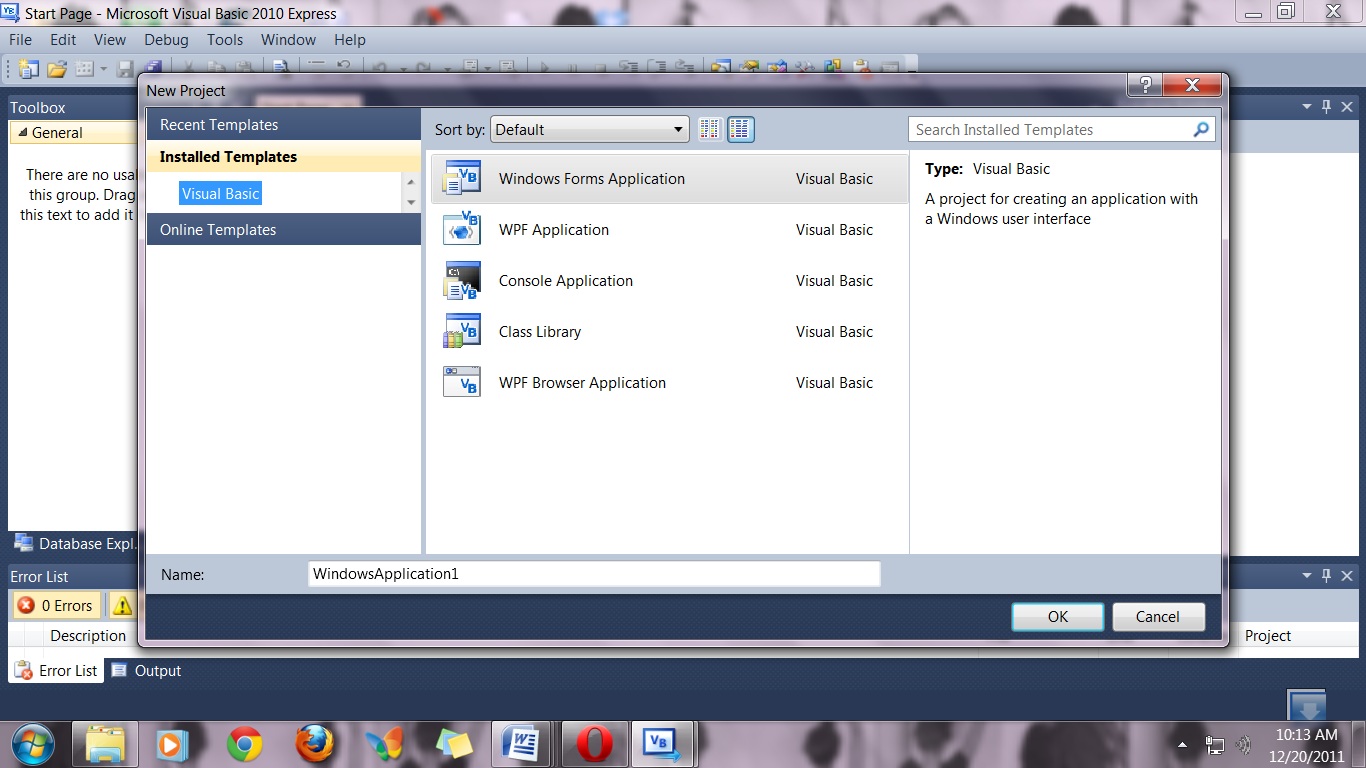Viewport: 1366px width, 768px height.
Task: Open Windows Media Player from the taskbar
Action: (173, 744)
